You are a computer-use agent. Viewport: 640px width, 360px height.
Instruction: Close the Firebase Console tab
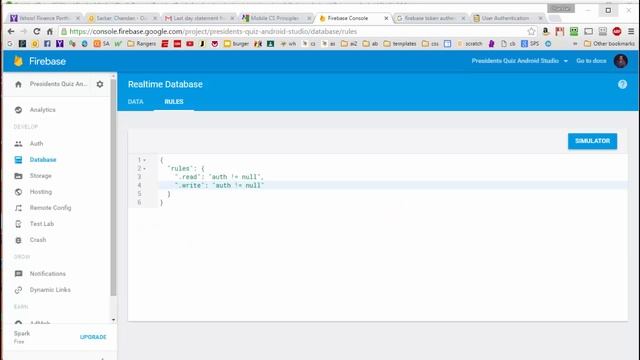386,18
